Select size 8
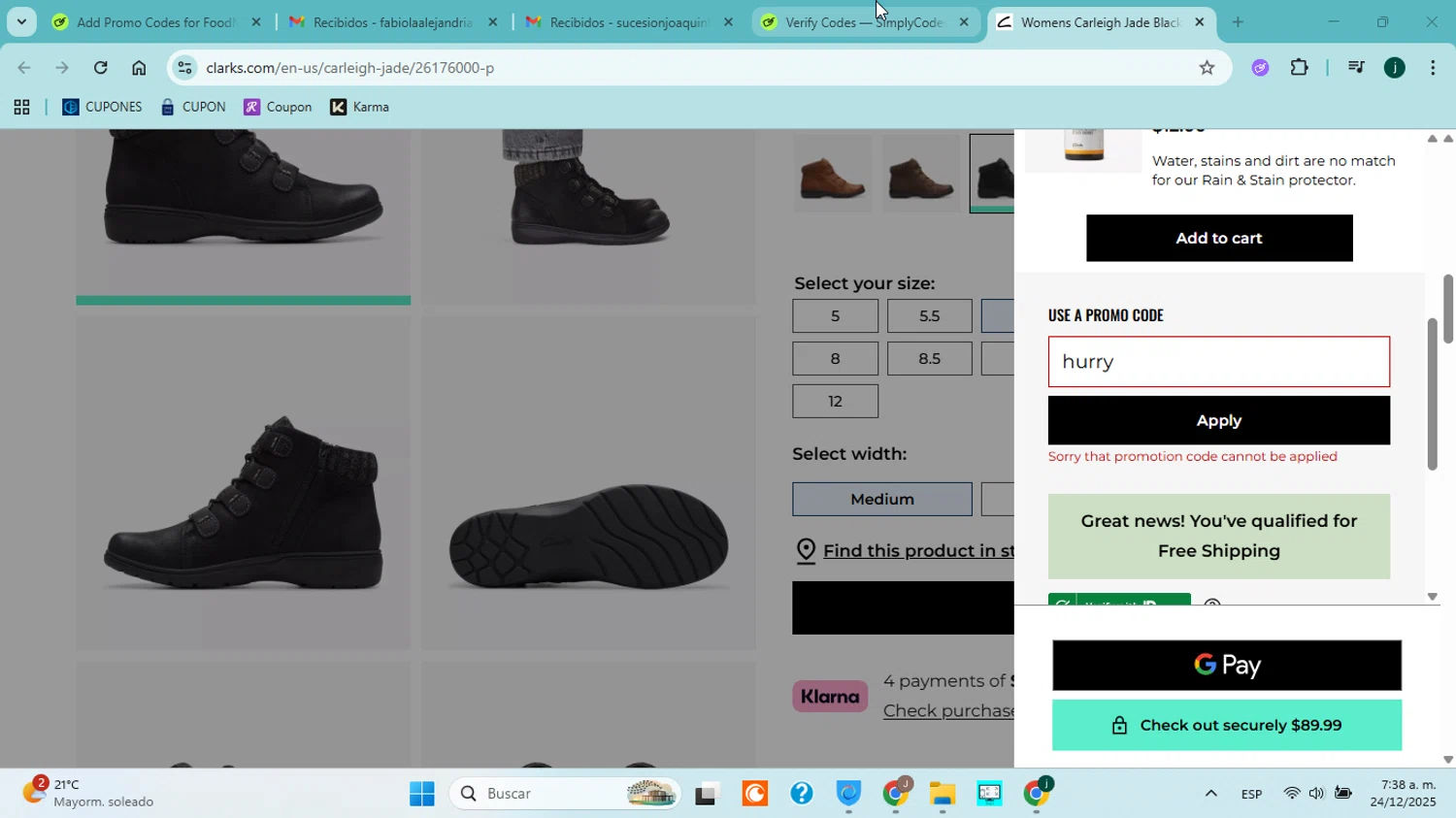 click(x=835, y=359)
